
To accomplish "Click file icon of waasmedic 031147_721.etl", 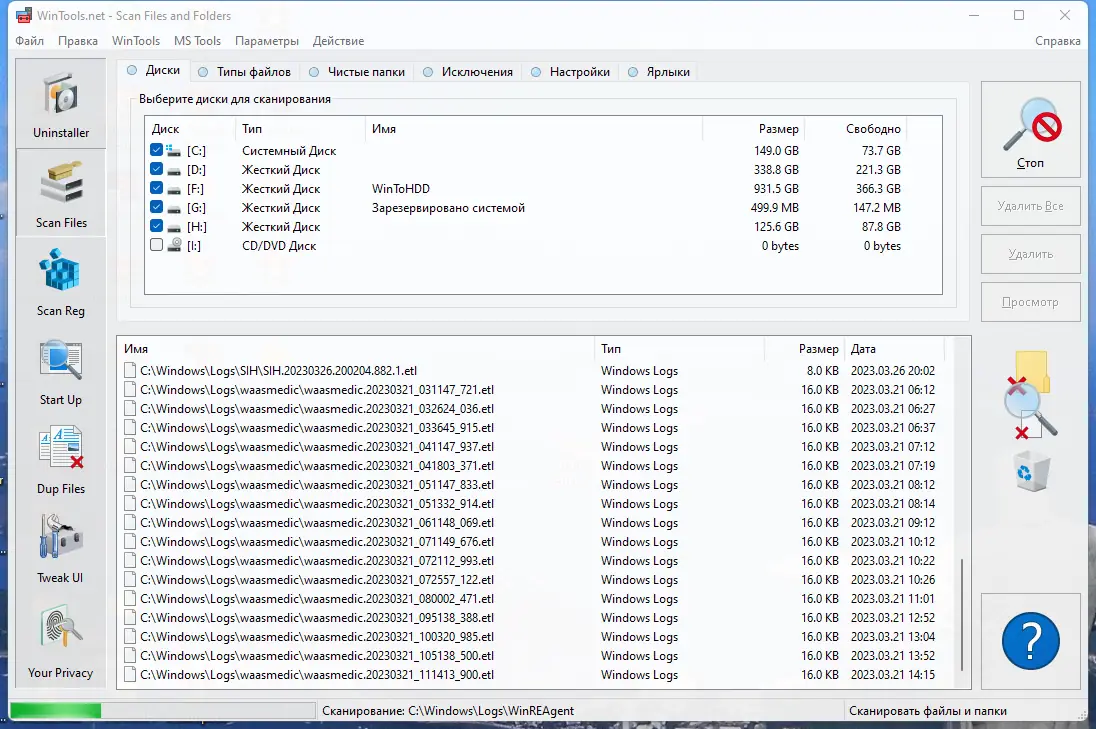I will (130, 389).
